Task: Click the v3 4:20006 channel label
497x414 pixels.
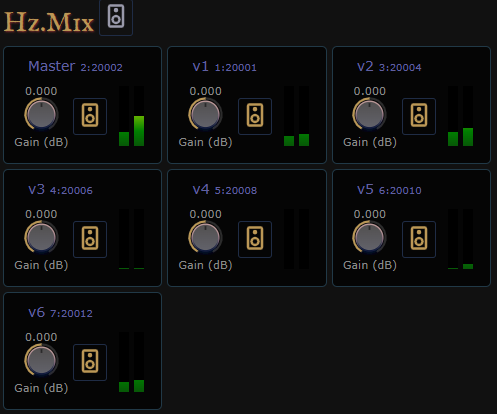Action: point(60,190)
